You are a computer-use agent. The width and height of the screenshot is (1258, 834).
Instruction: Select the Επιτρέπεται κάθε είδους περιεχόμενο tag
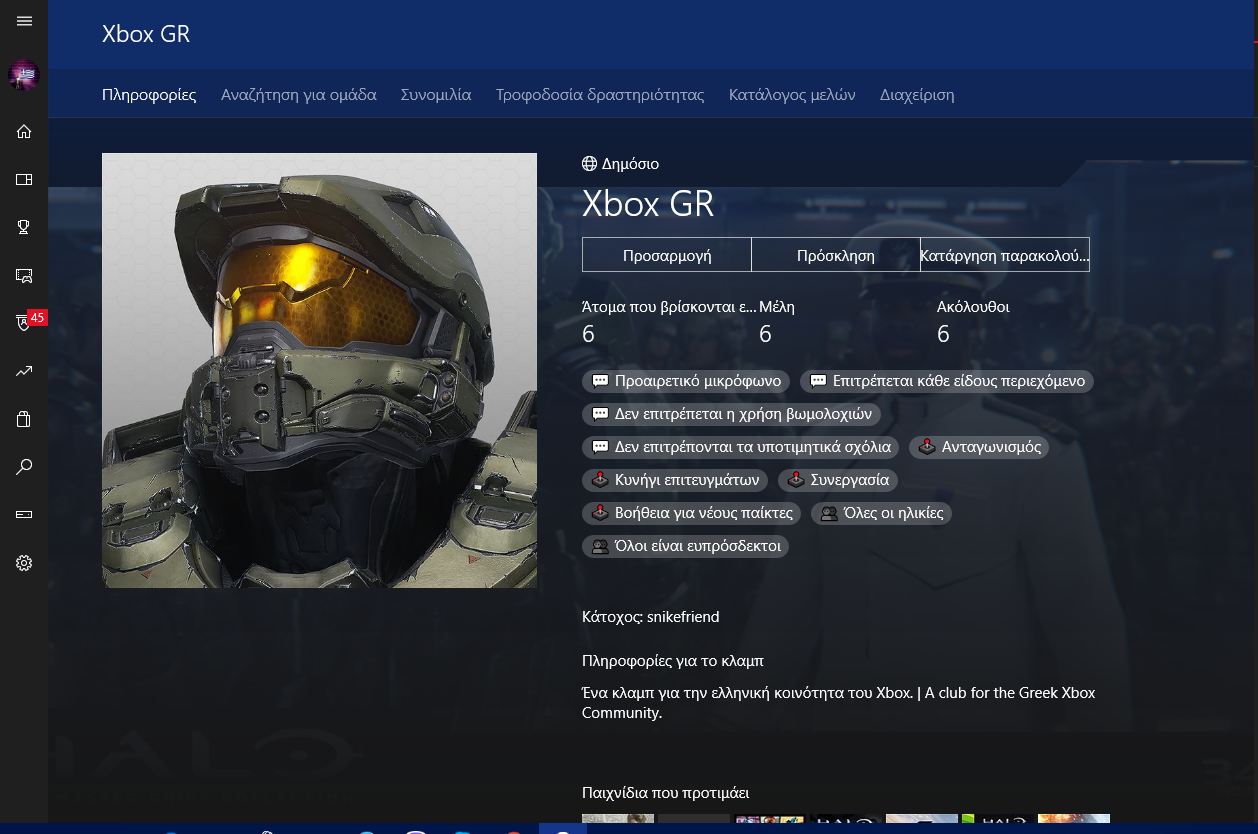(x=947, y=381)
